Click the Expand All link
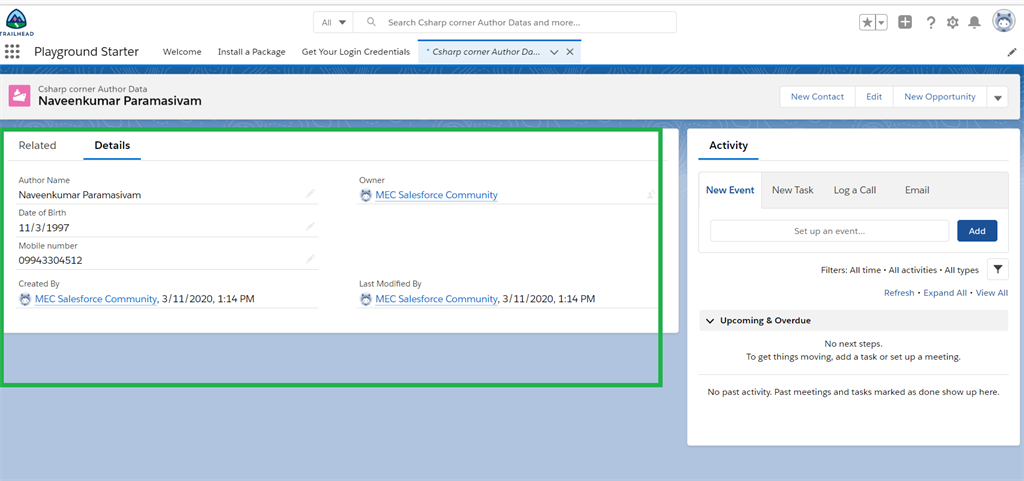Screen dimensions: 1024x481 click(945, 293)
